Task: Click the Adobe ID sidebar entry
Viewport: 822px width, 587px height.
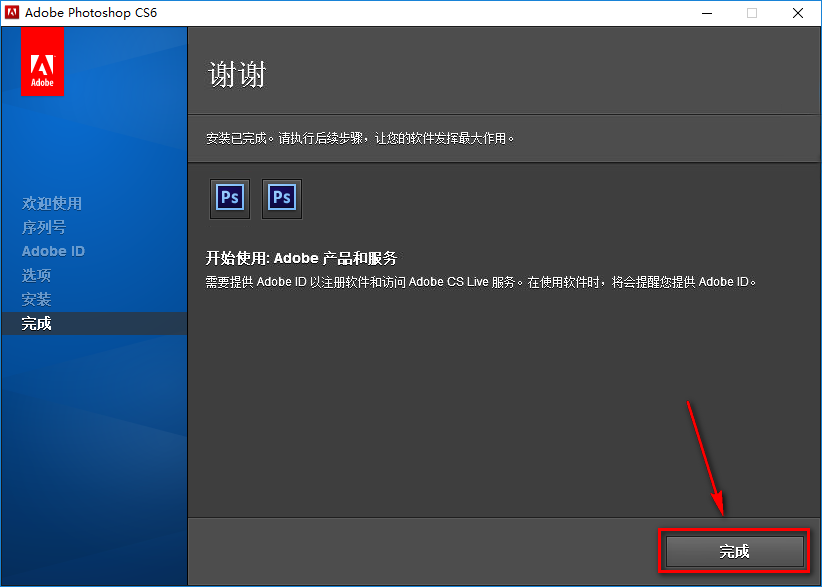Action: [53, 251]
